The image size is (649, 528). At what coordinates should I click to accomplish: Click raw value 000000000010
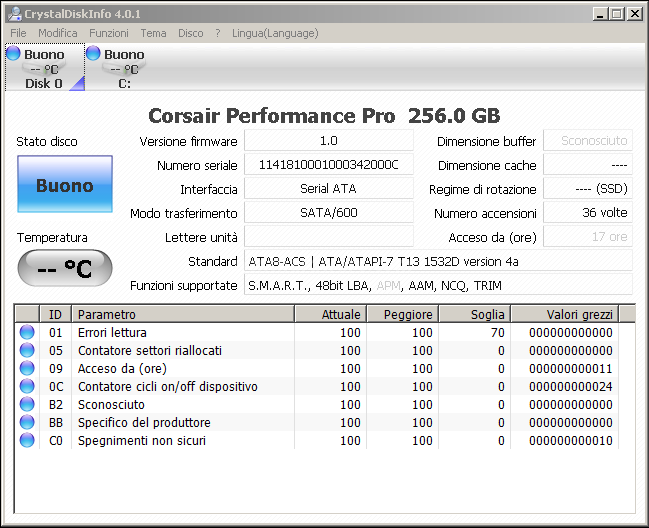pos(570,440)
